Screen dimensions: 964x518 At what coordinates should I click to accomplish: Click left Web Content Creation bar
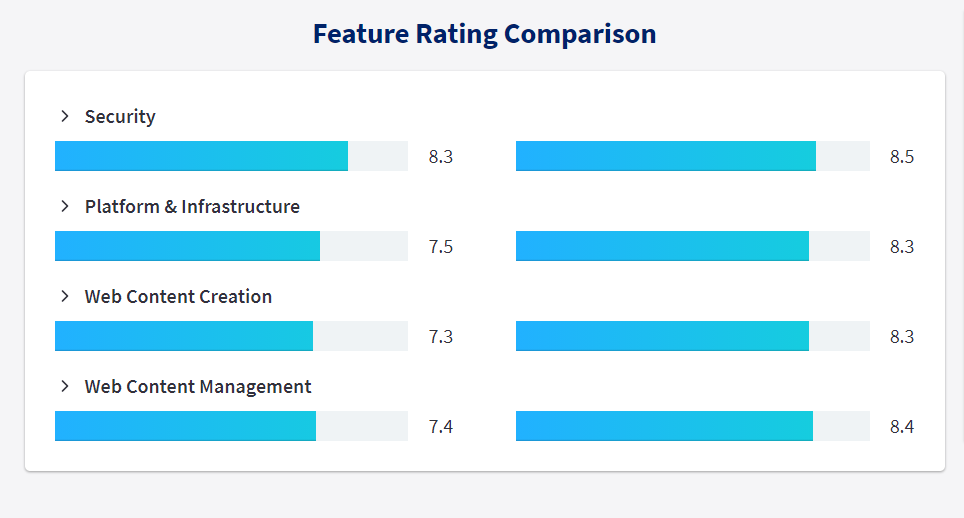[x=231, y=336]
